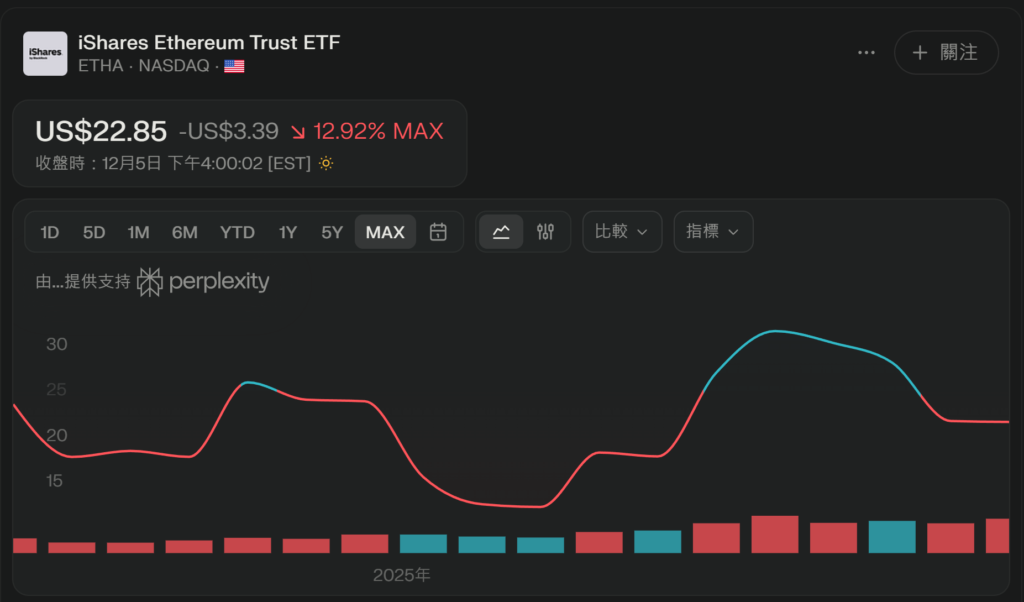Click the iShares logo icon
This screenshot has width=1024, height=602.
pyautogui.click(x=45, y=53)
